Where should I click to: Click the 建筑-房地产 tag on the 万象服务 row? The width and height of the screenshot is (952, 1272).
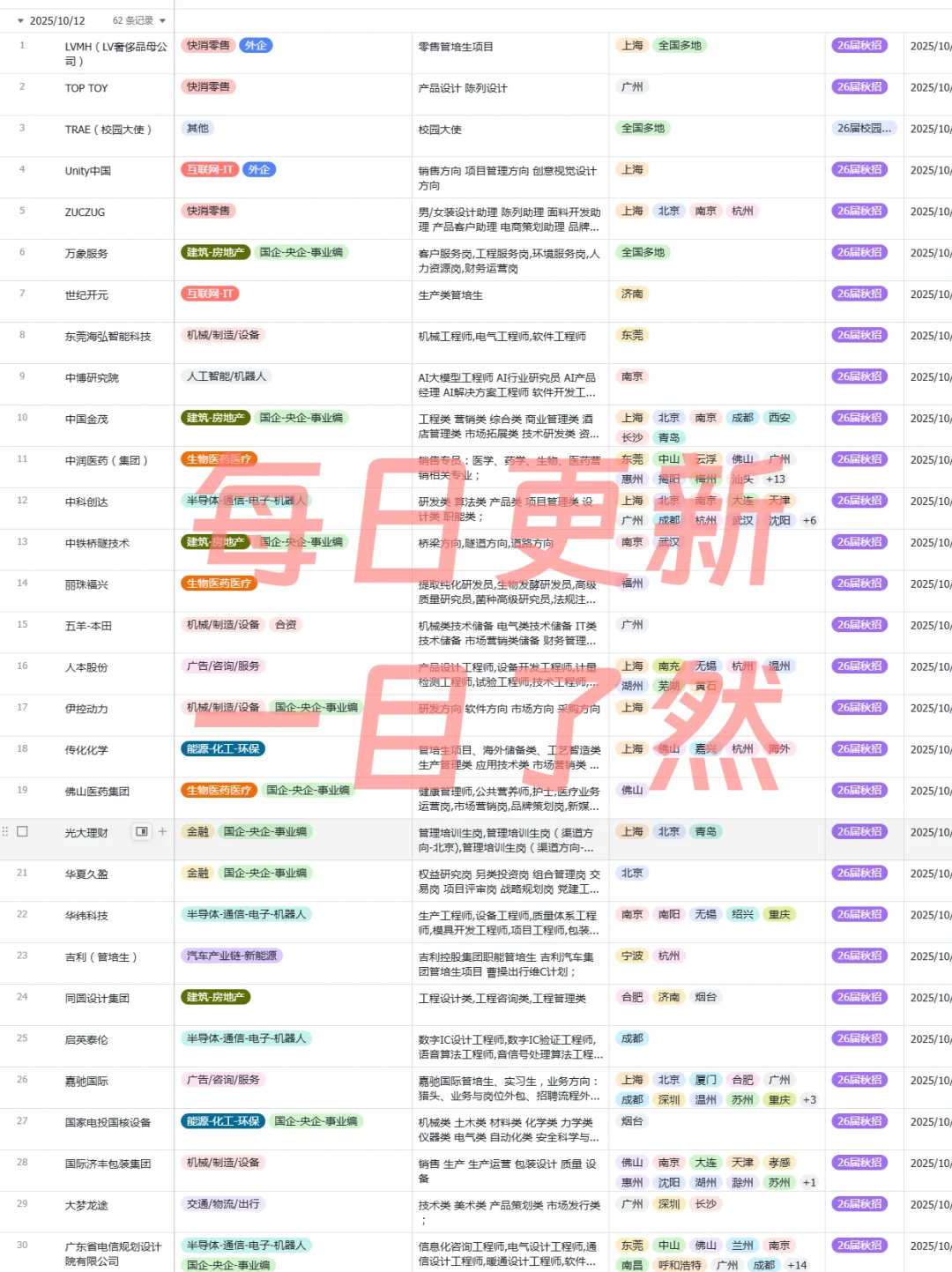(x=215, y=252)
